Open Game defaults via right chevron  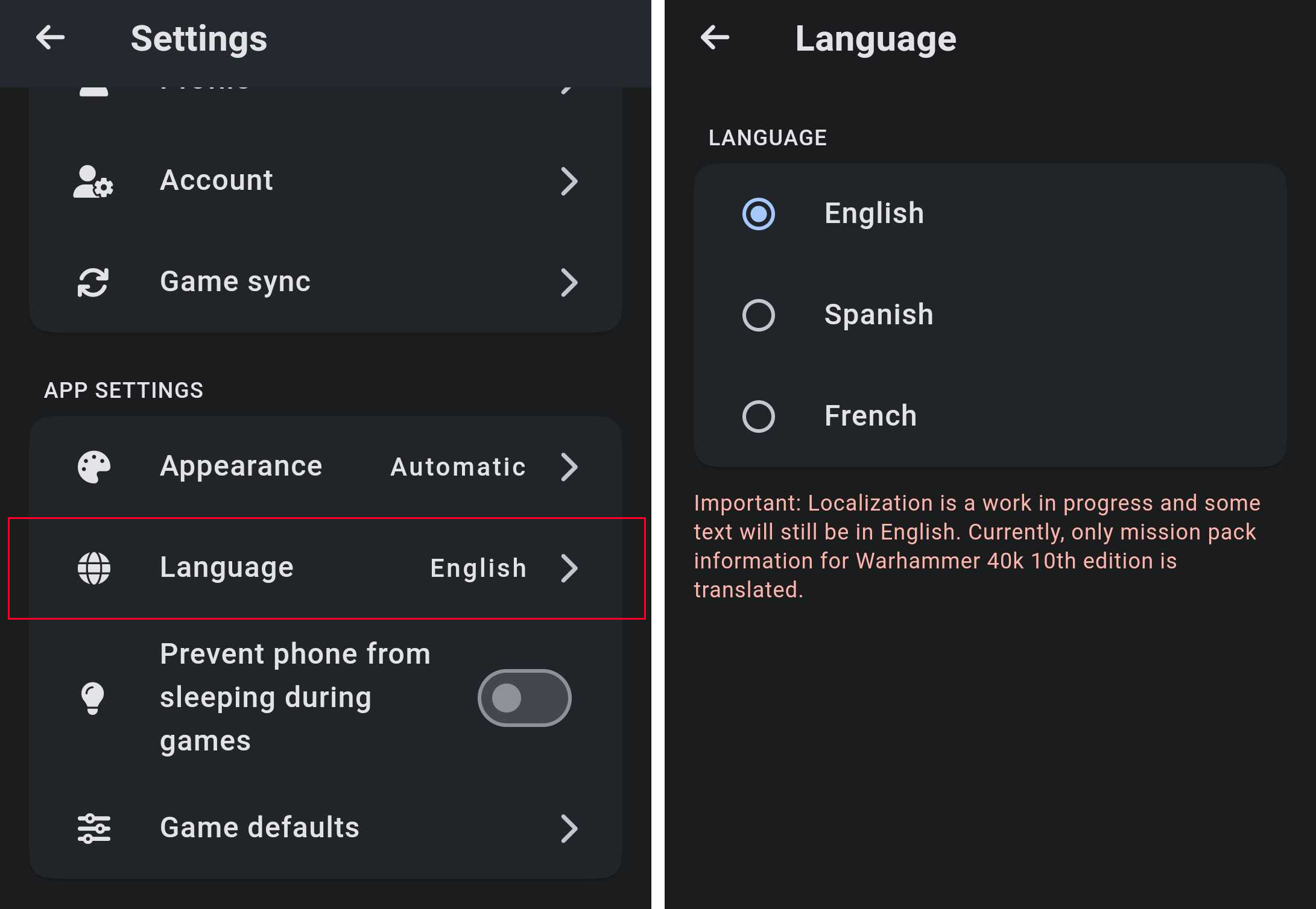(x=569, y=828)
